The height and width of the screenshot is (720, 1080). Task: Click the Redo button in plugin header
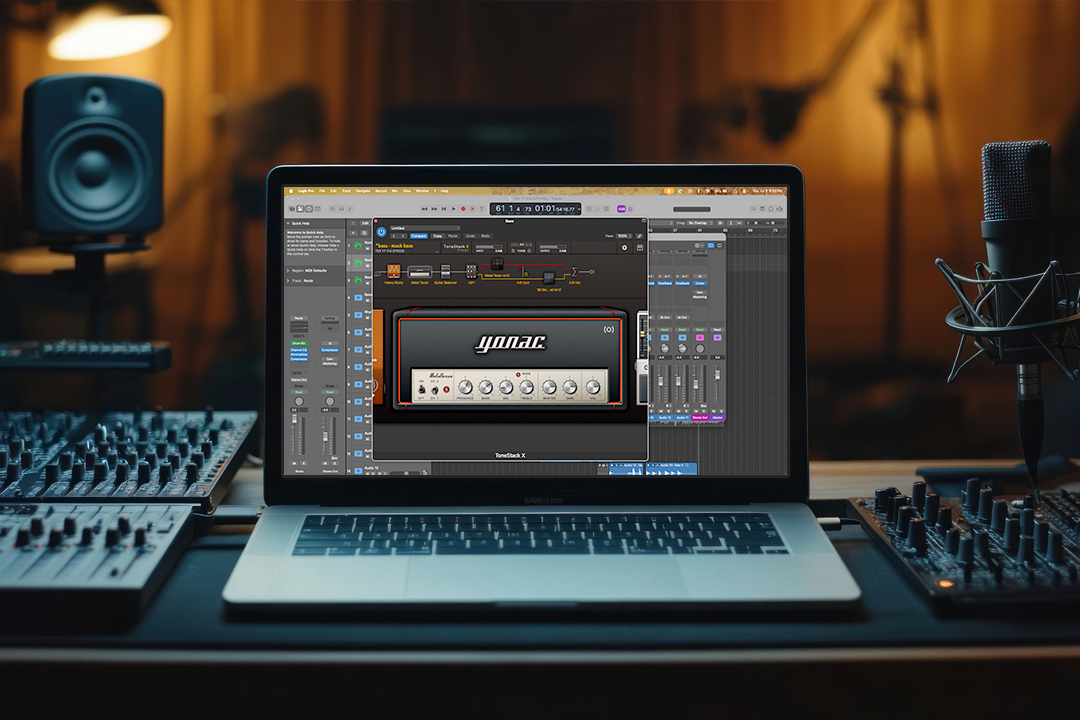tap(485, 236)
